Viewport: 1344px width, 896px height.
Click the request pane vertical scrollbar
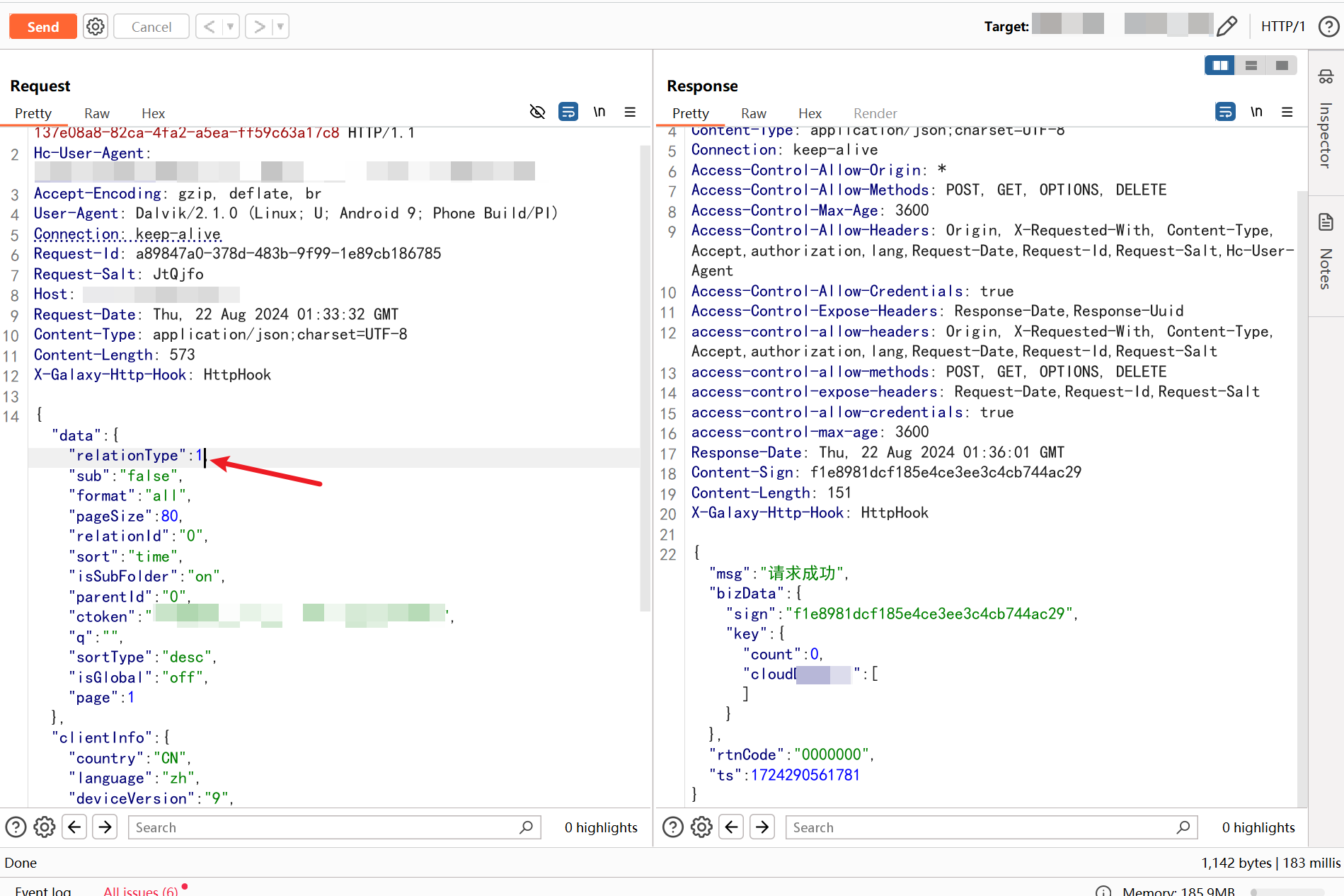(644, 378)
